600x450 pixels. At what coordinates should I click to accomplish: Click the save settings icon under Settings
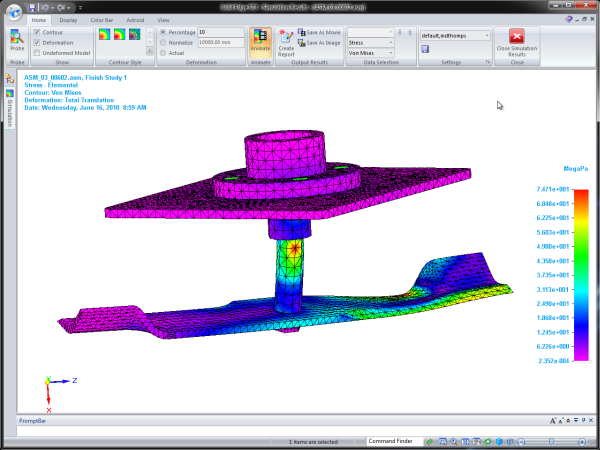tap(425, 47)
